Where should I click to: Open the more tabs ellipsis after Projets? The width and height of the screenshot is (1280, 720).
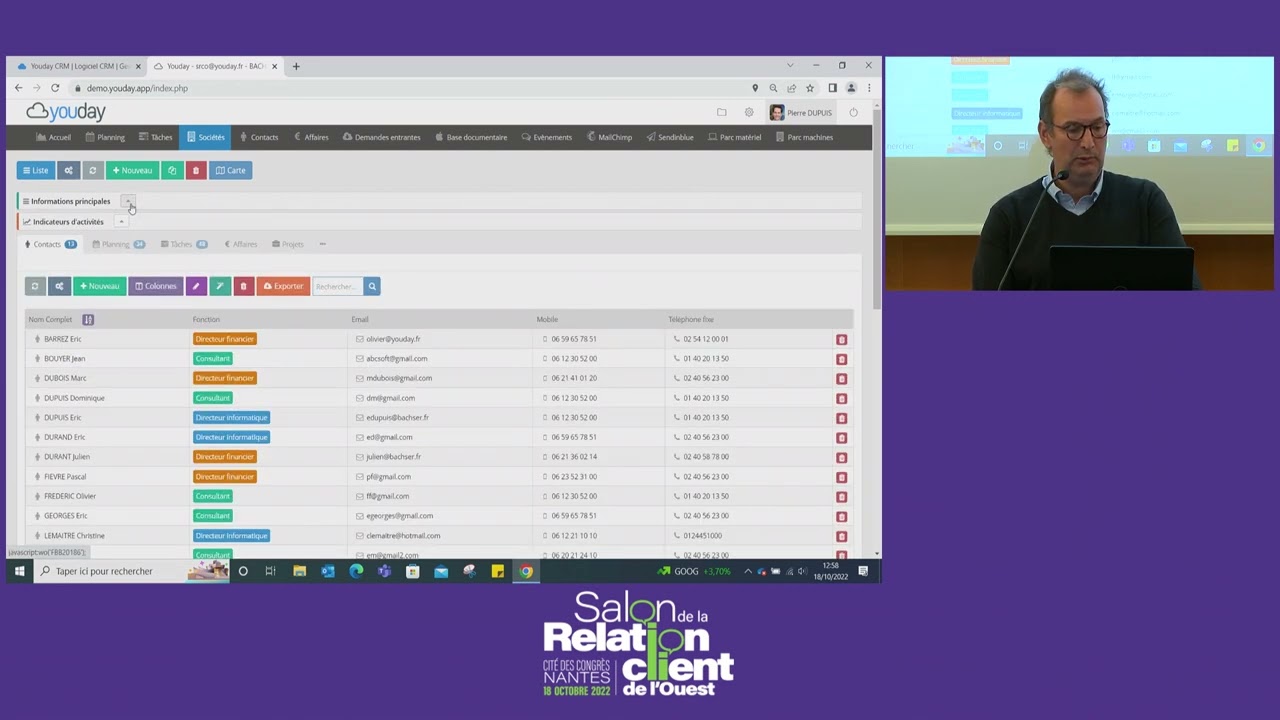coord(322,244)
